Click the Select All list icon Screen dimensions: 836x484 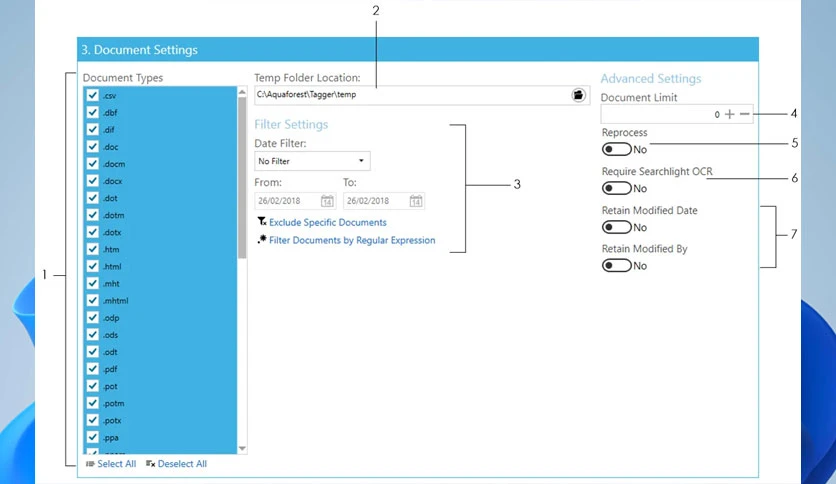(x=90, y=464)
